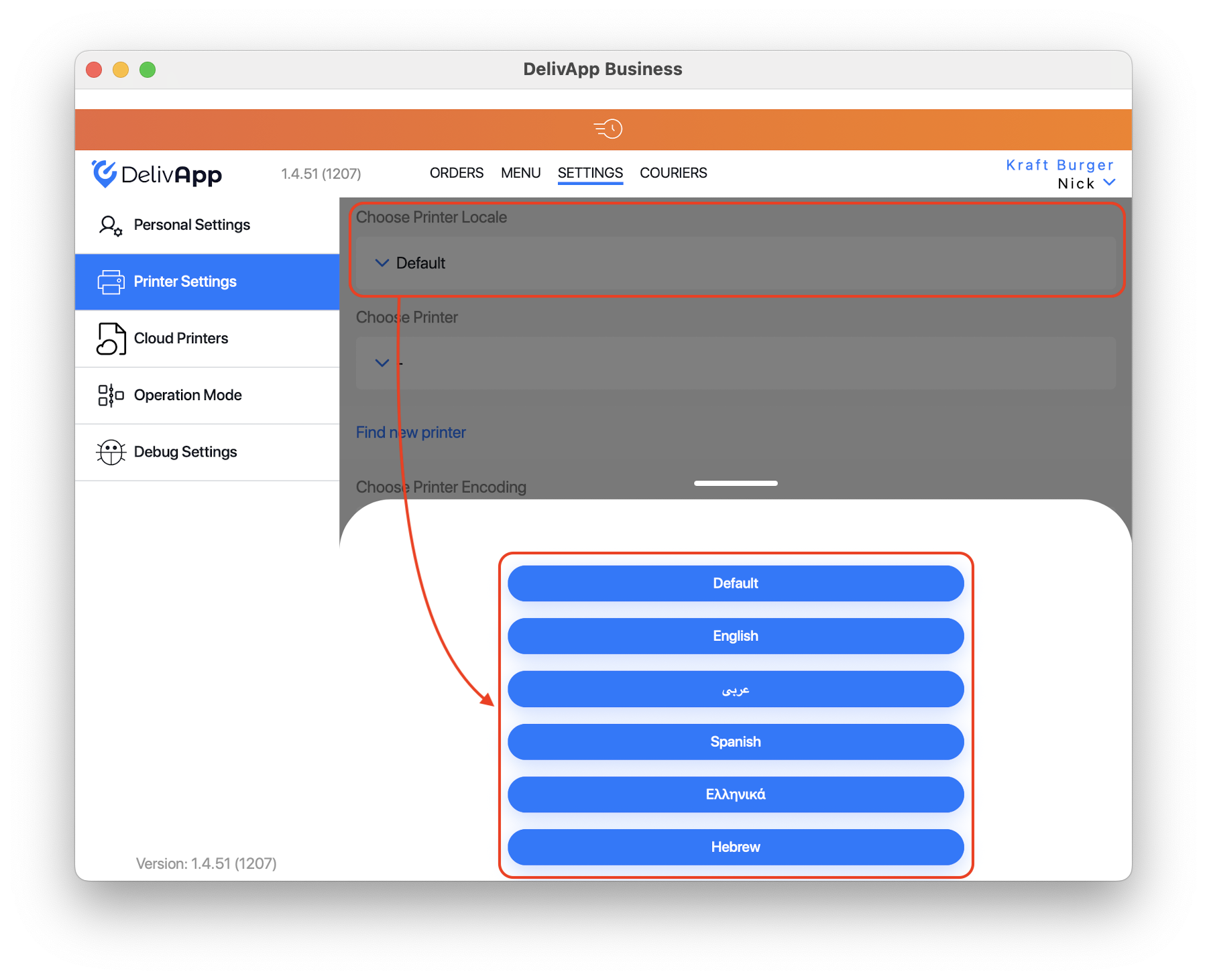Image resolution: width=1207 pixels, height=980 pixels.
Task: Click the 1.4.51 (1207) version text in header
Action: (321, 174)
